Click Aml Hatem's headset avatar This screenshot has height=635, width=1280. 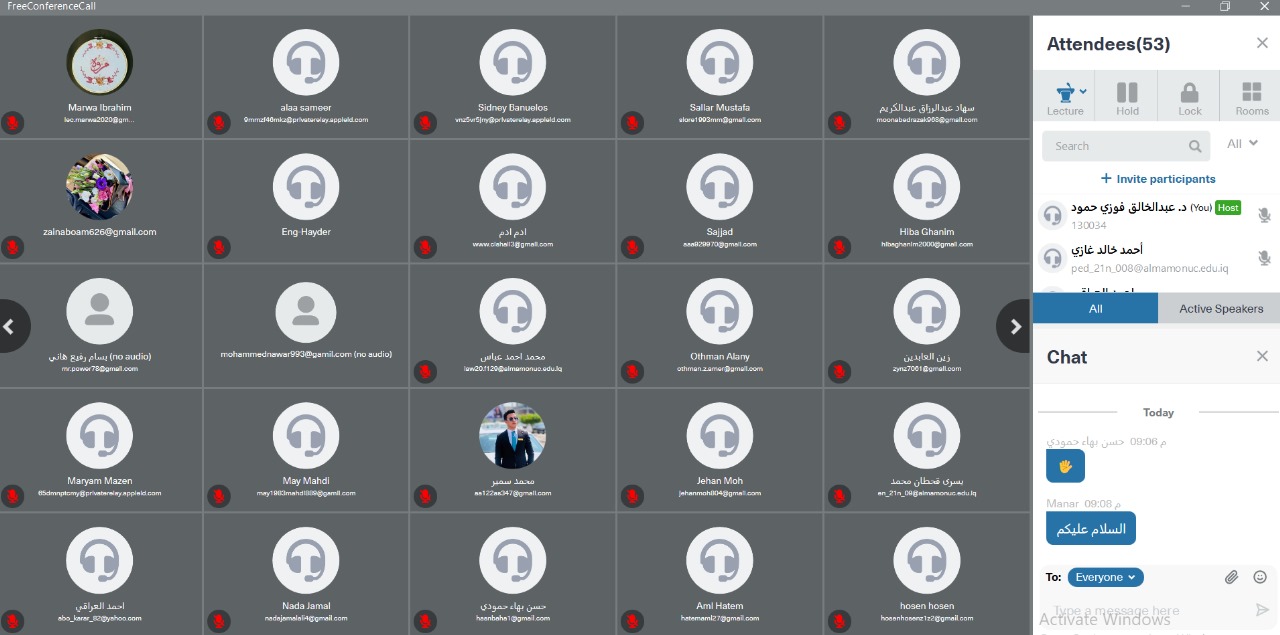[720, 561]
